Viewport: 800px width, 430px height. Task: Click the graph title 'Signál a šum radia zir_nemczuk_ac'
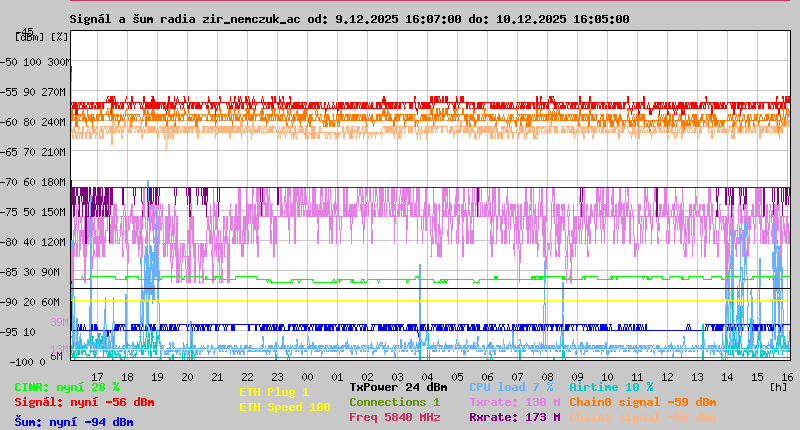pos(185,19)
